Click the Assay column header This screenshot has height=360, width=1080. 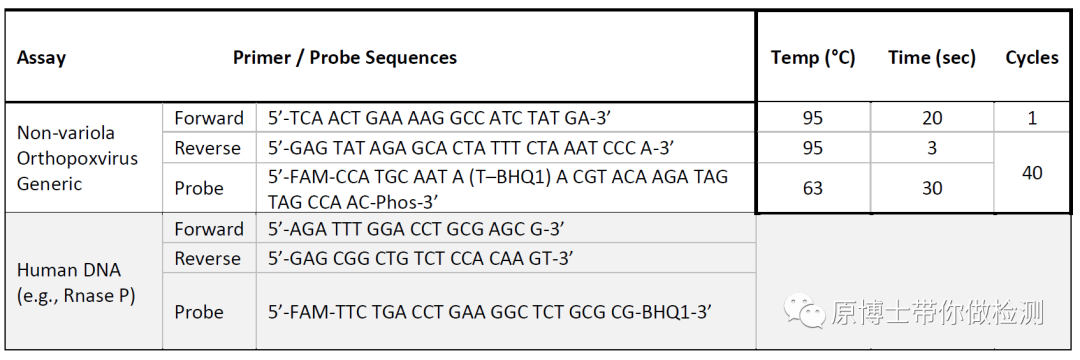point(41,58)
